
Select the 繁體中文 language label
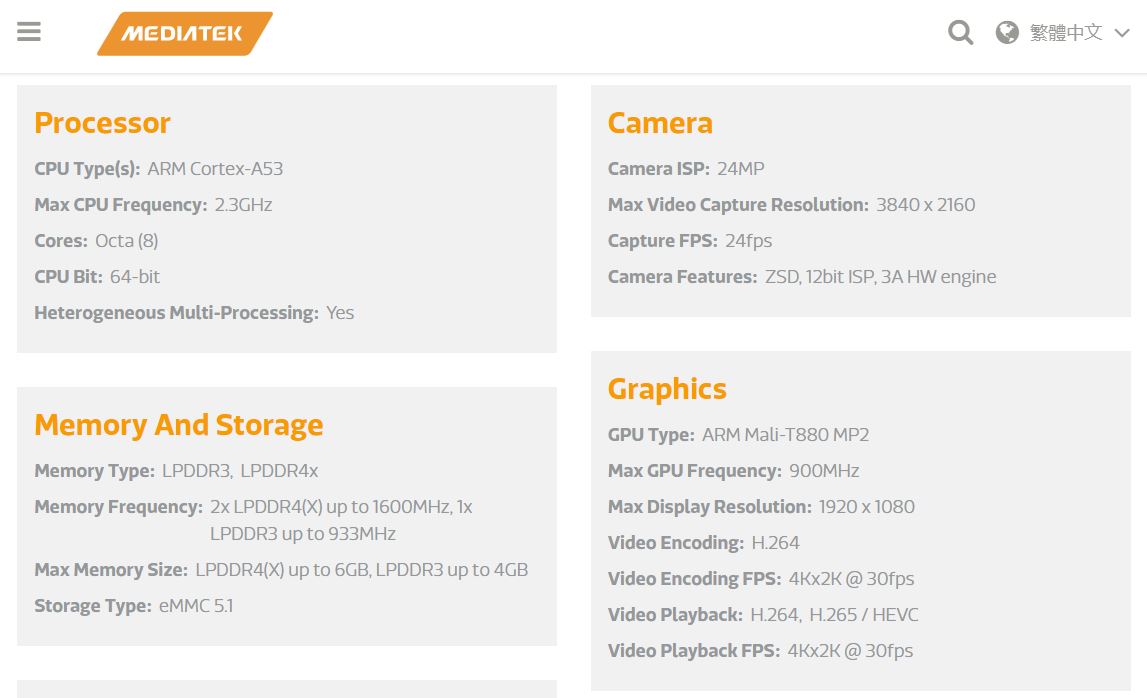(x=1066, y=33)
